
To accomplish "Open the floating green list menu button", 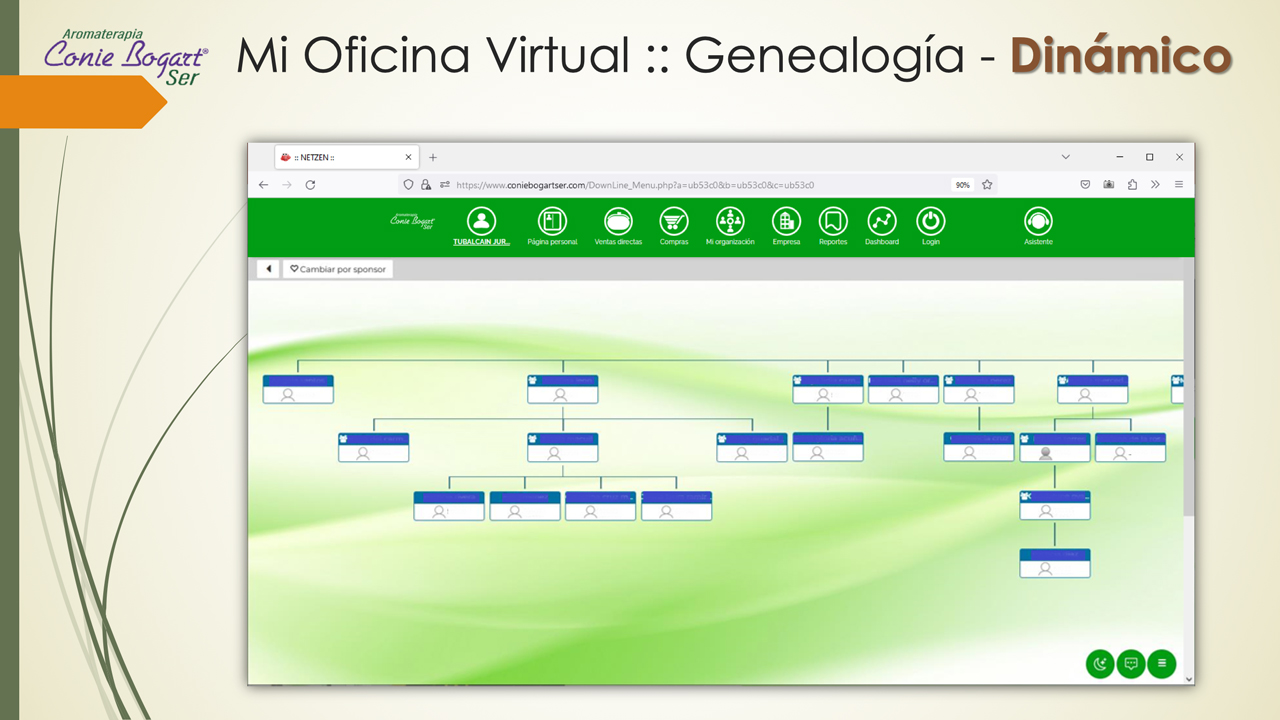I will pyautogui.click(x=1161, y=663).
